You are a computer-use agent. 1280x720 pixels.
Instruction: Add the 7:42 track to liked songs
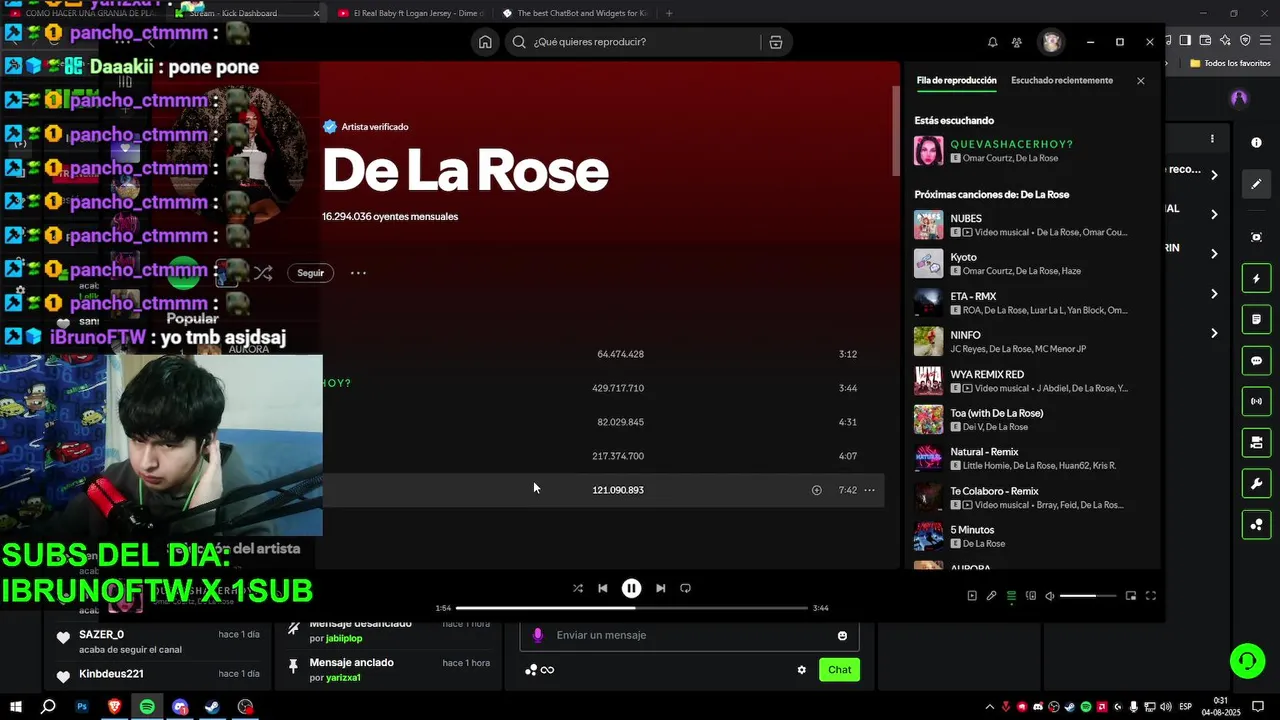(816, 490)
